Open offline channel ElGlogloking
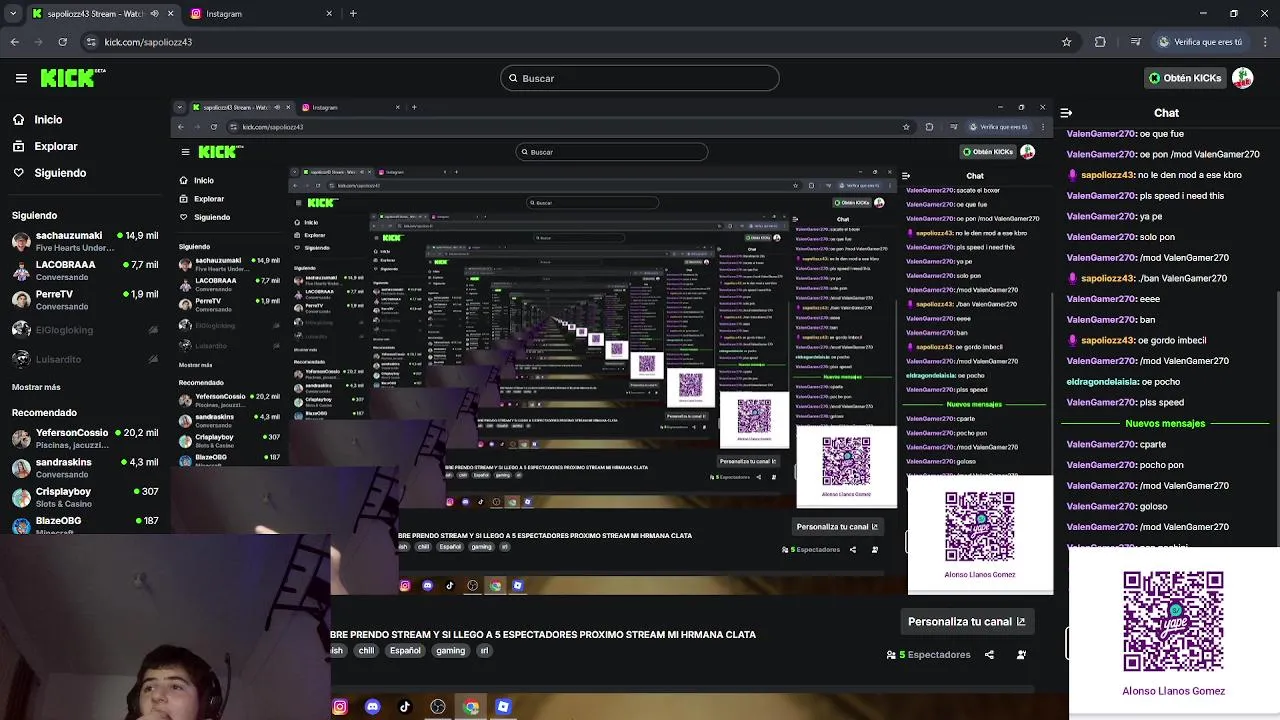Image resolution: width=1280 pixels, height=720 pixels. coord(85,330)
